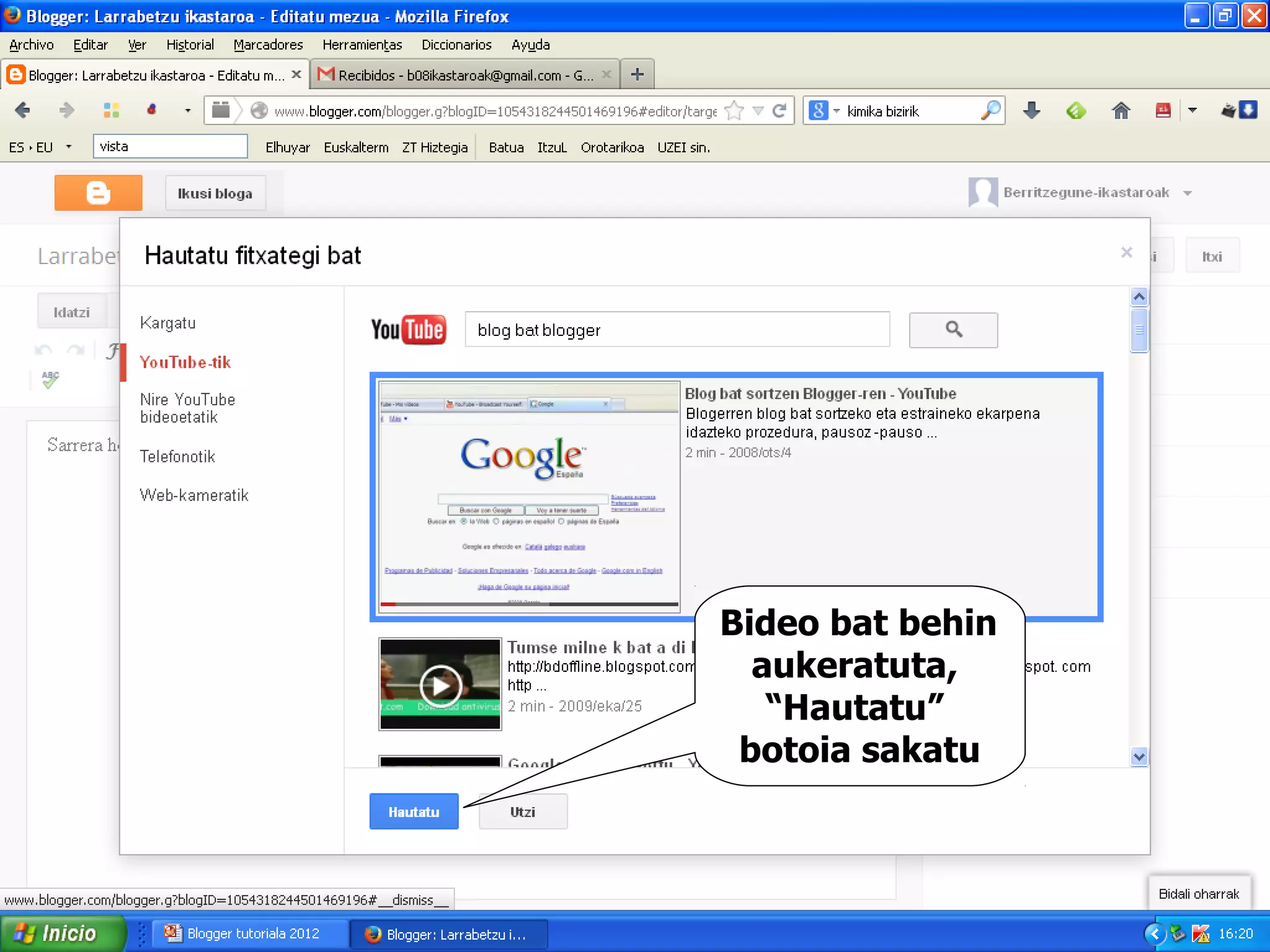1270x952 pixels.
Task: Click the Orotarikoa toolbar link
Action: click(x=612, y=148)
